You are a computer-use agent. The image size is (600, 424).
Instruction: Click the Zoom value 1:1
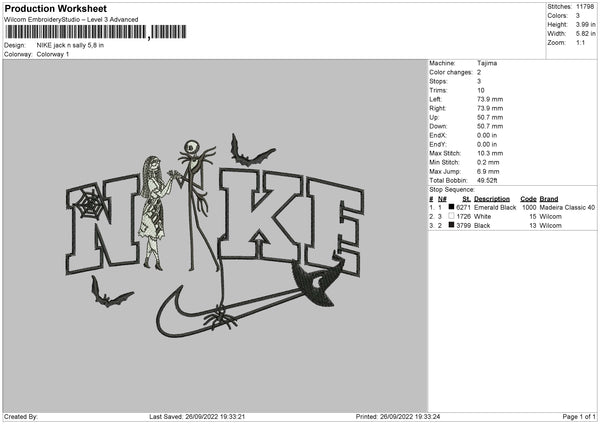[580, 42]
